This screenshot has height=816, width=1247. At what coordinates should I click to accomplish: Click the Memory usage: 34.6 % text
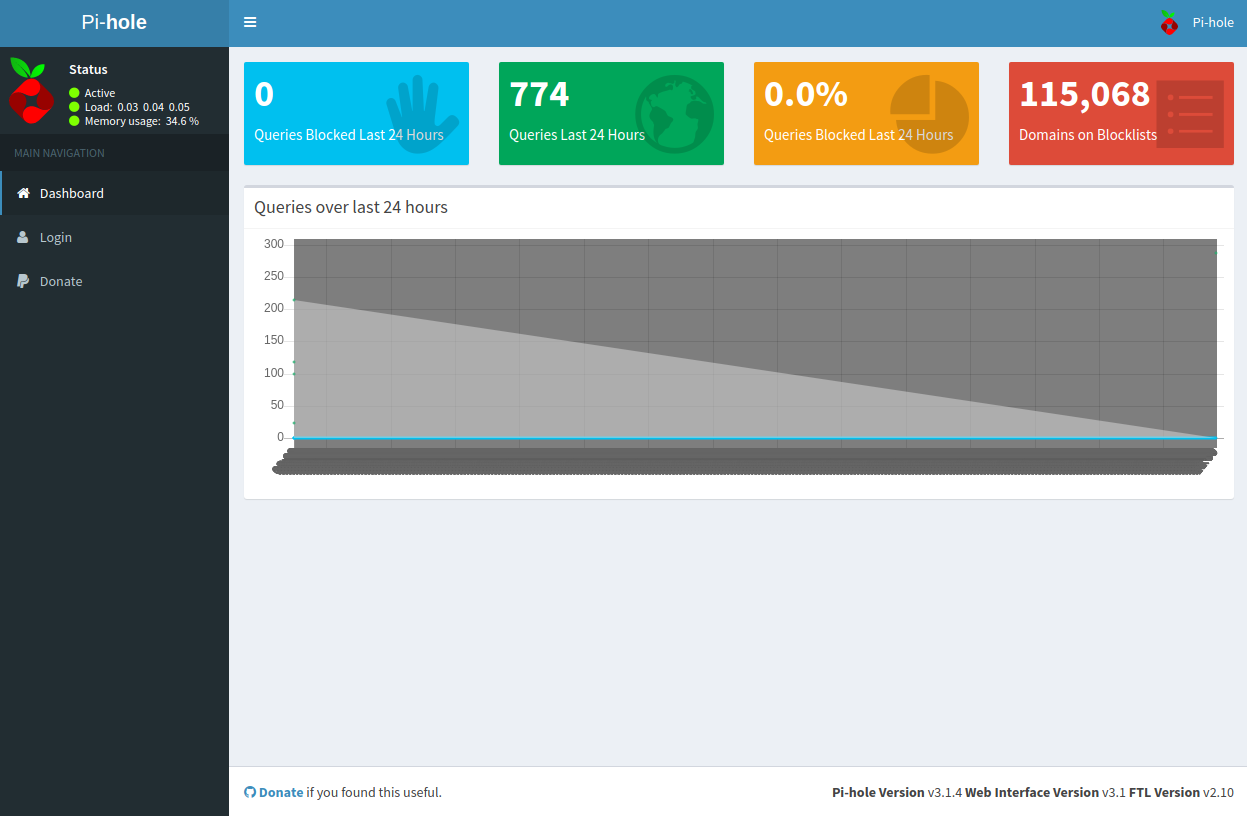pos(142,121)
